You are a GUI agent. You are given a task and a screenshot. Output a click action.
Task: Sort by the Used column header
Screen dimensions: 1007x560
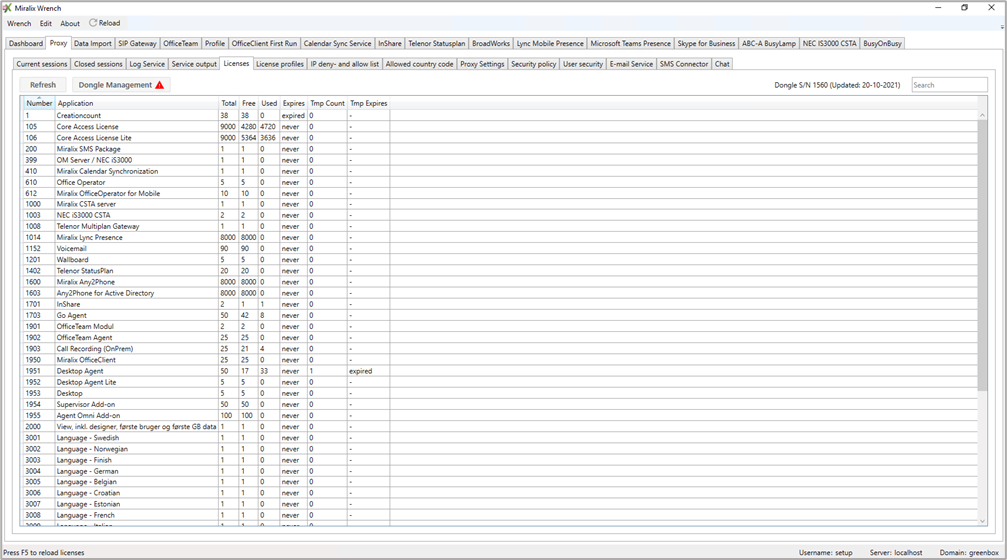pos(269,103)
